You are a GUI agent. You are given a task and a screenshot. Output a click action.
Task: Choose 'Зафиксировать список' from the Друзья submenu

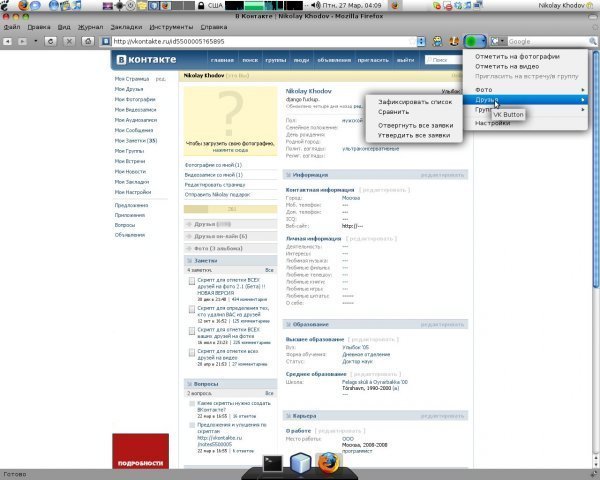tap(415, 102)
